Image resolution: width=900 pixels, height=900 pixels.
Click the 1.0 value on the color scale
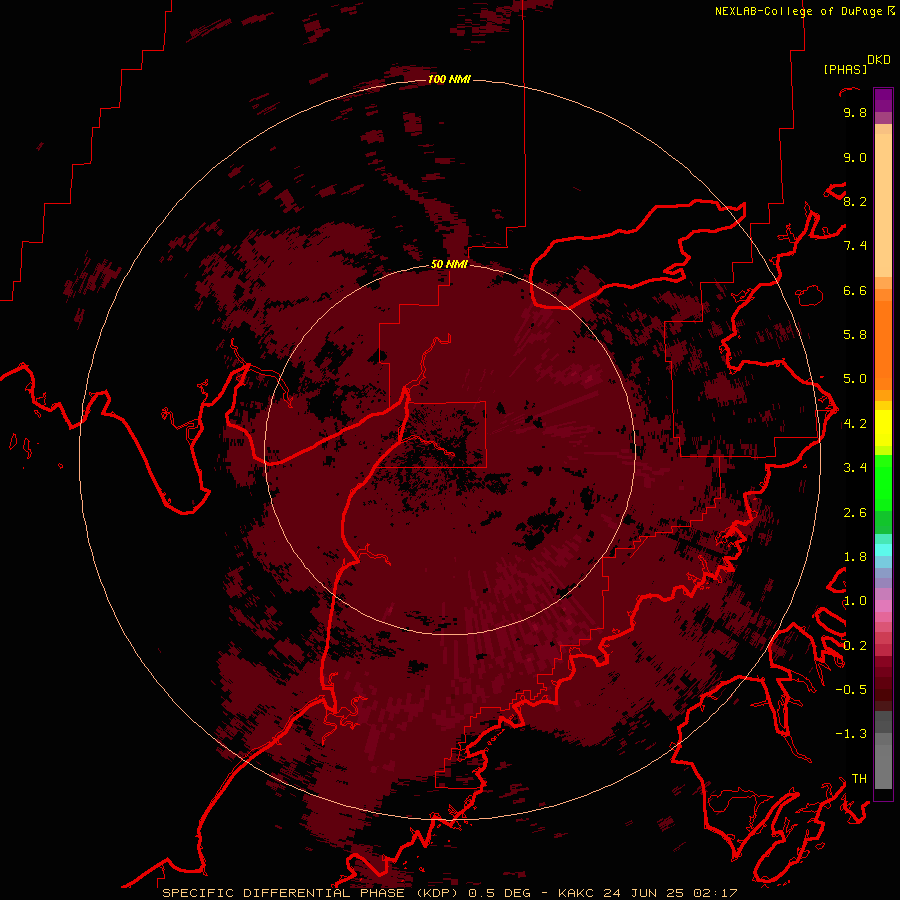click(855, 601)
